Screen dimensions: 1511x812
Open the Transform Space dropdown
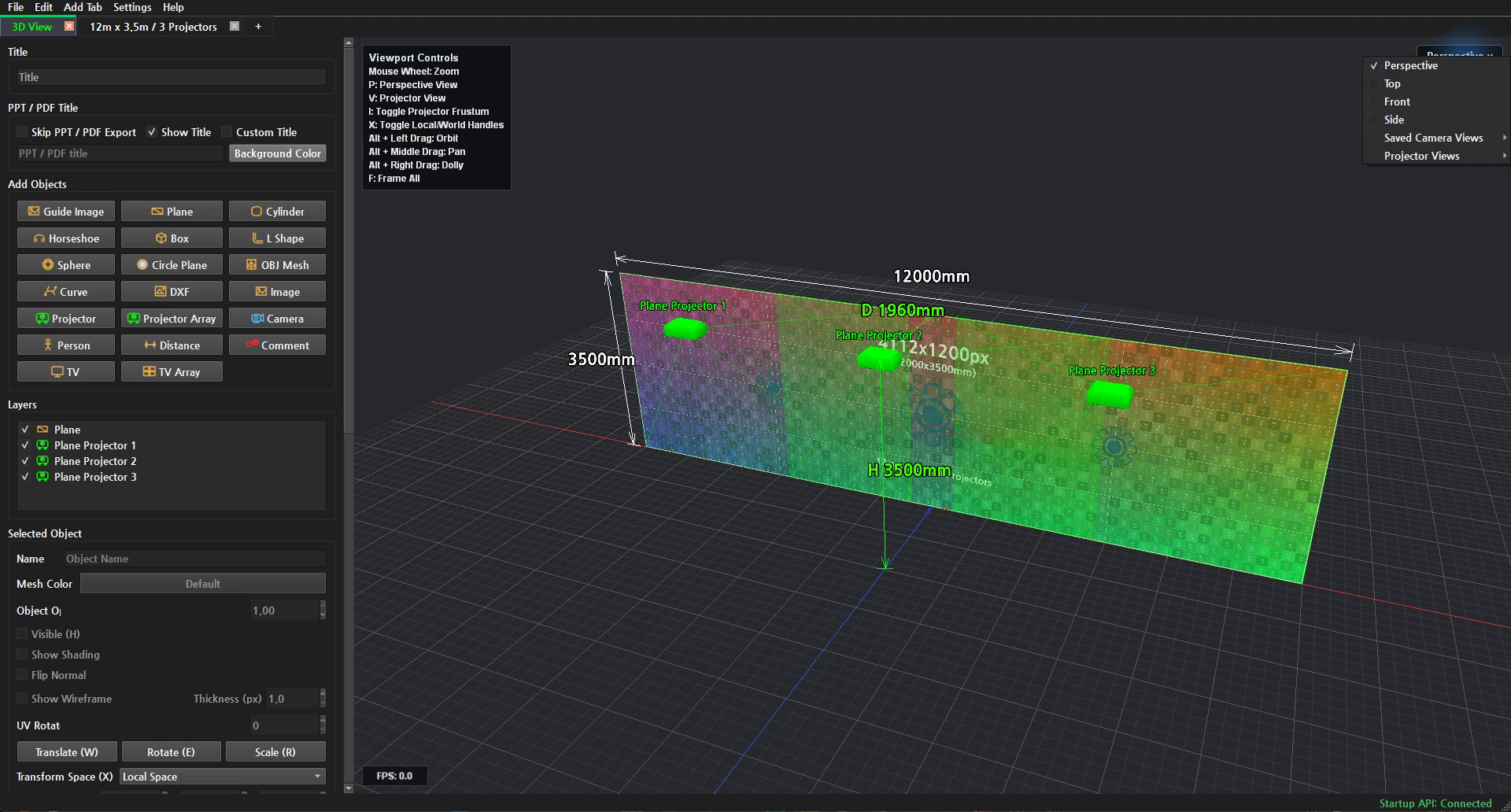pos(223,777)
